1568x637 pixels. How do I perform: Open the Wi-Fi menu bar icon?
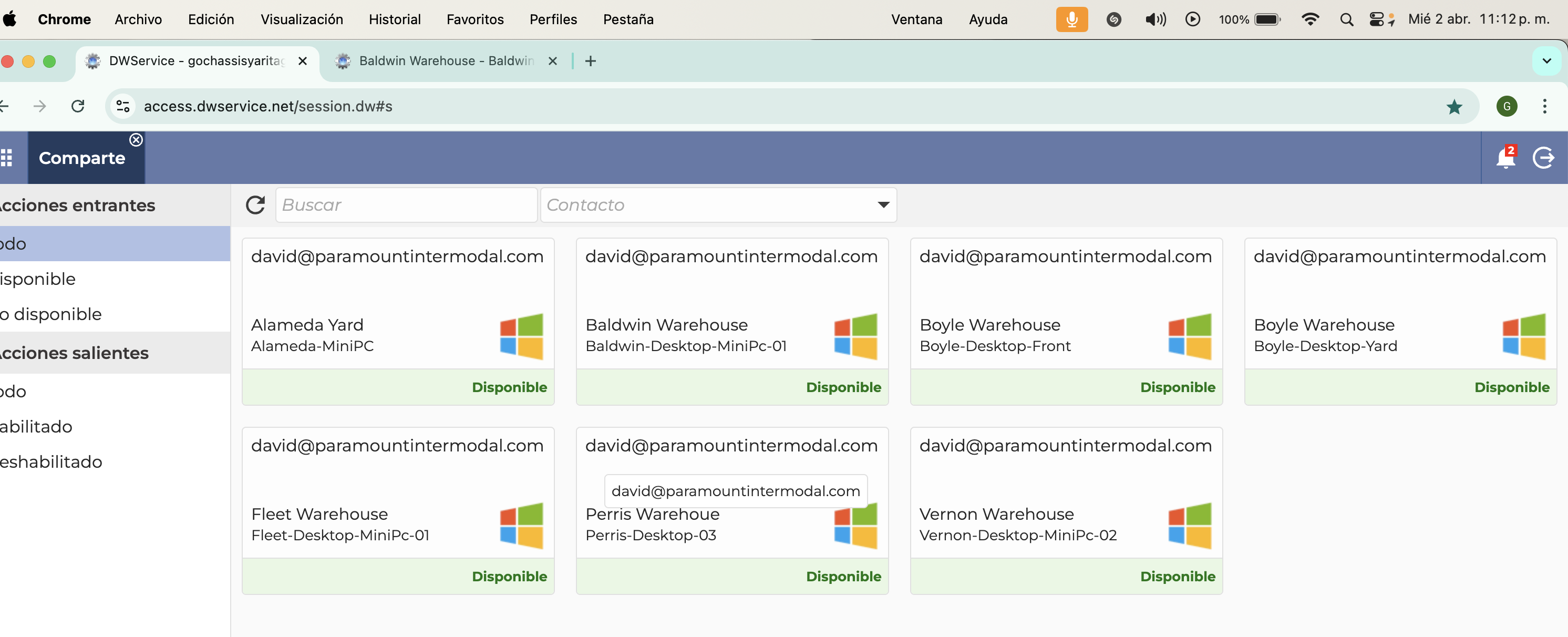tap(1310, 19)
